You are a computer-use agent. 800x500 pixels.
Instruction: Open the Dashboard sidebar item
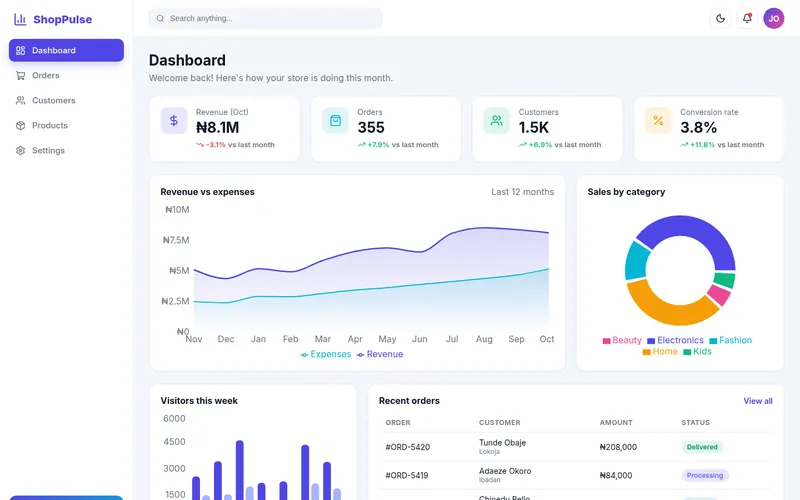pos(66,50)
